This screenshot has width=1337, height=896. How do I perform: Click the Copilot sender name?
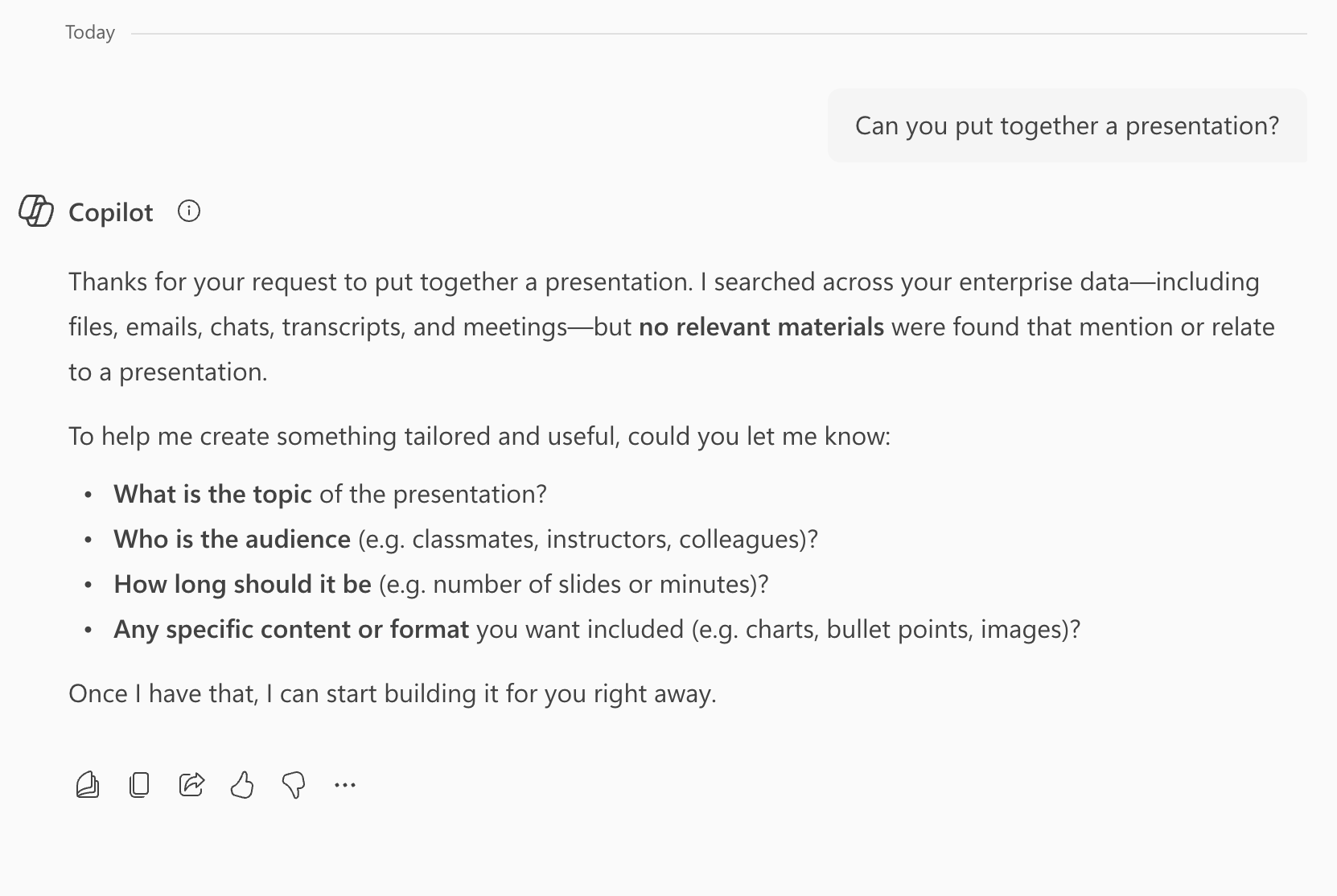point(110,212)
